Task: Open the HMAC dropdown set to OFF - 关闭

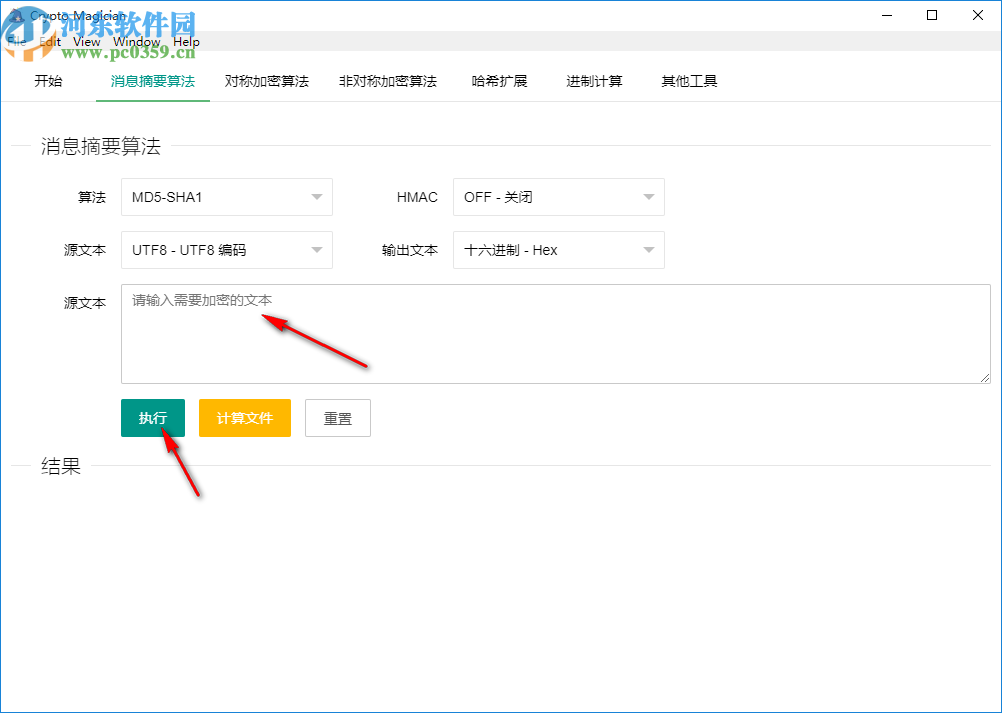Action: click(x=558, y=197)
